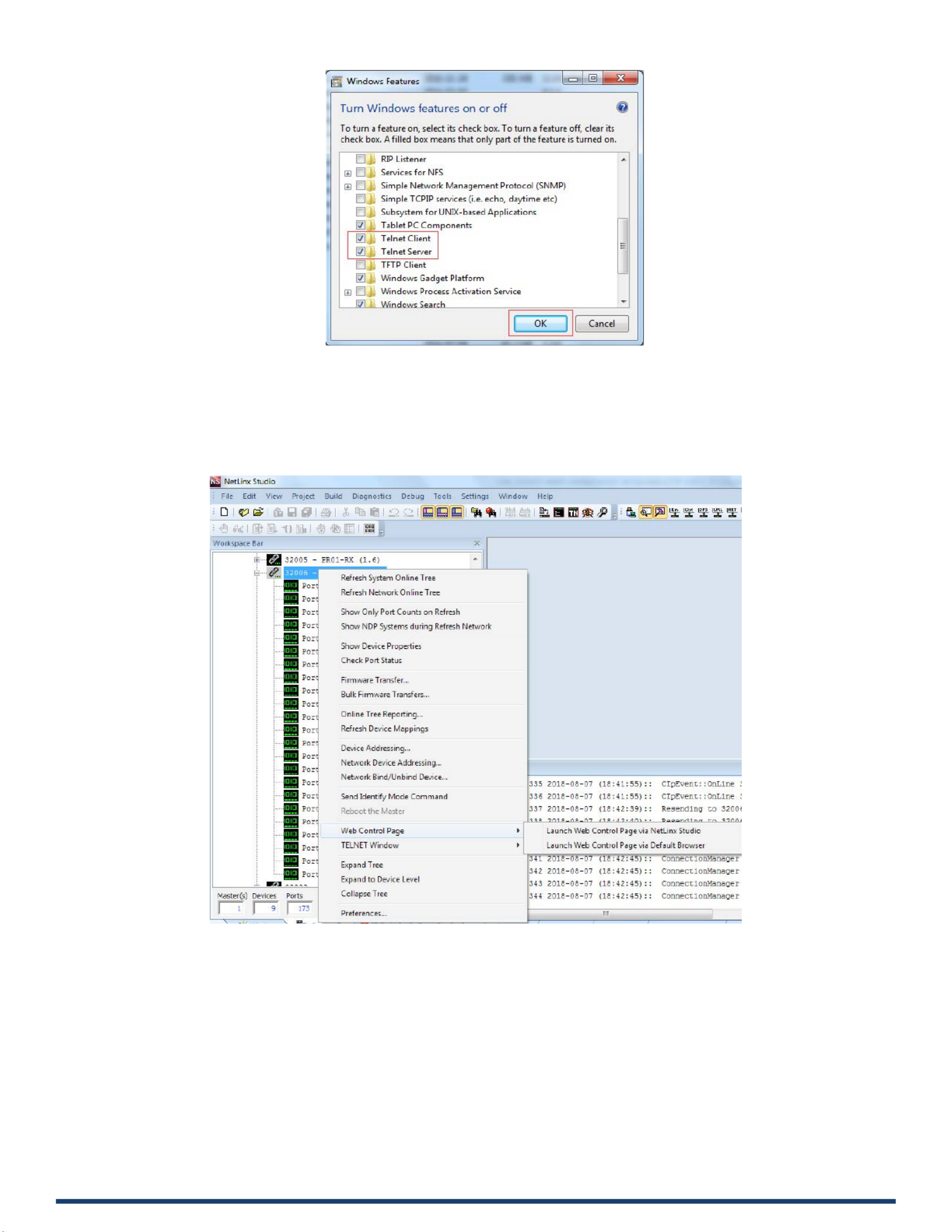Image resolution: width=952 pixels, height=1232 pixels.
Task: Click the New File icon in NetLinx toolbar
Action: click(224, 512)
